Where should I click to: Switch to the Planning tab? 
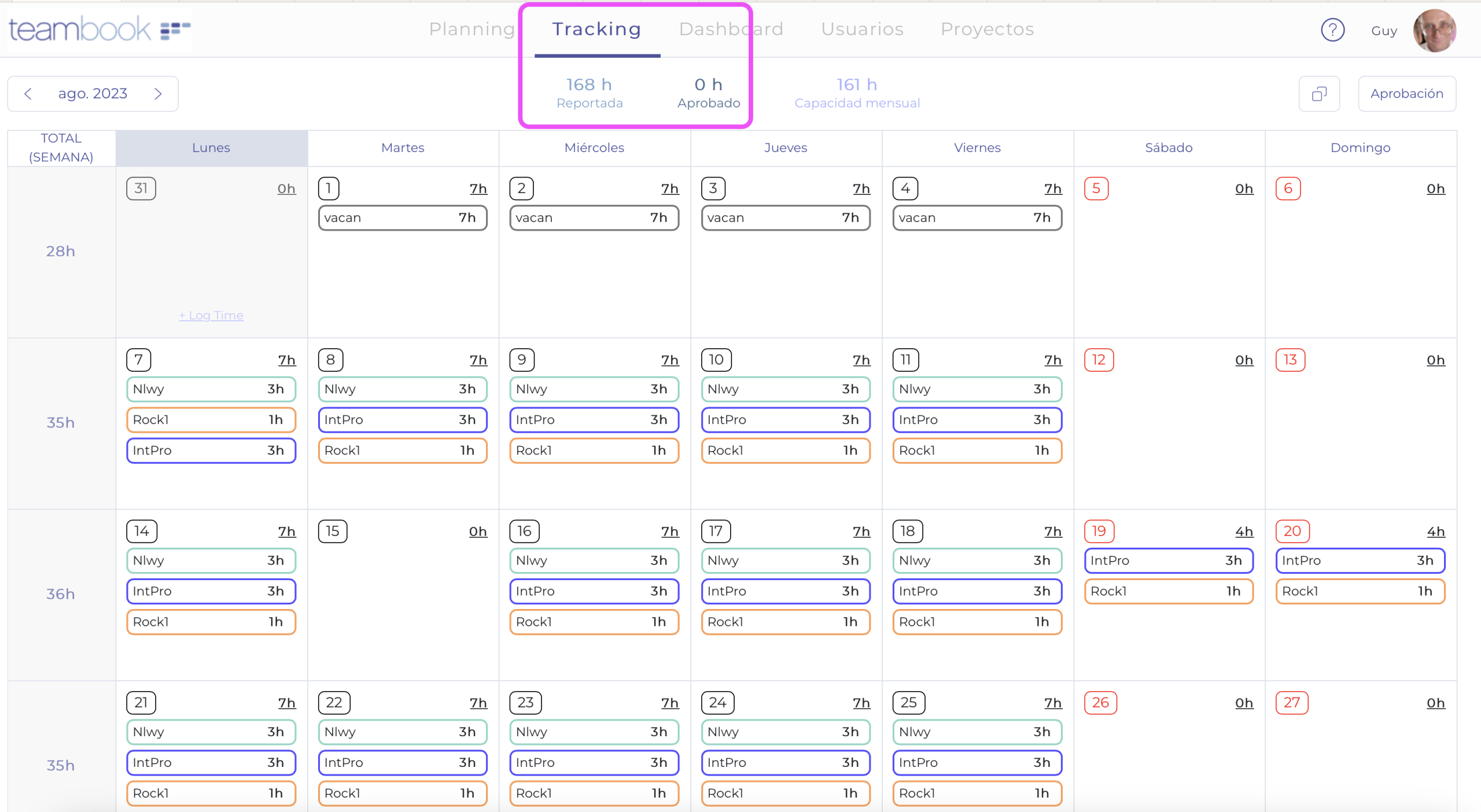coord(471,29)
